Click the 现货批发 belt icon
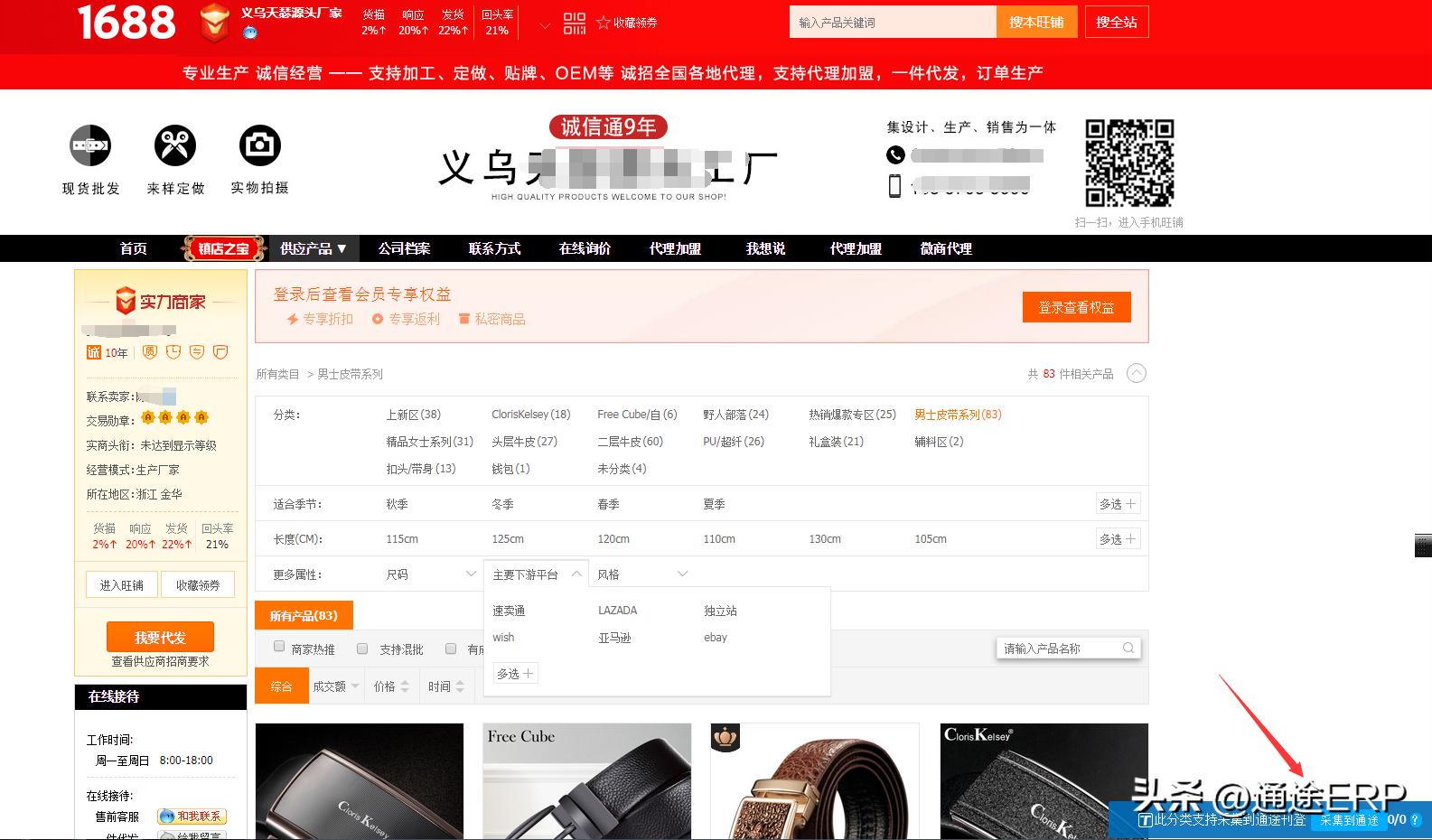 90,145
